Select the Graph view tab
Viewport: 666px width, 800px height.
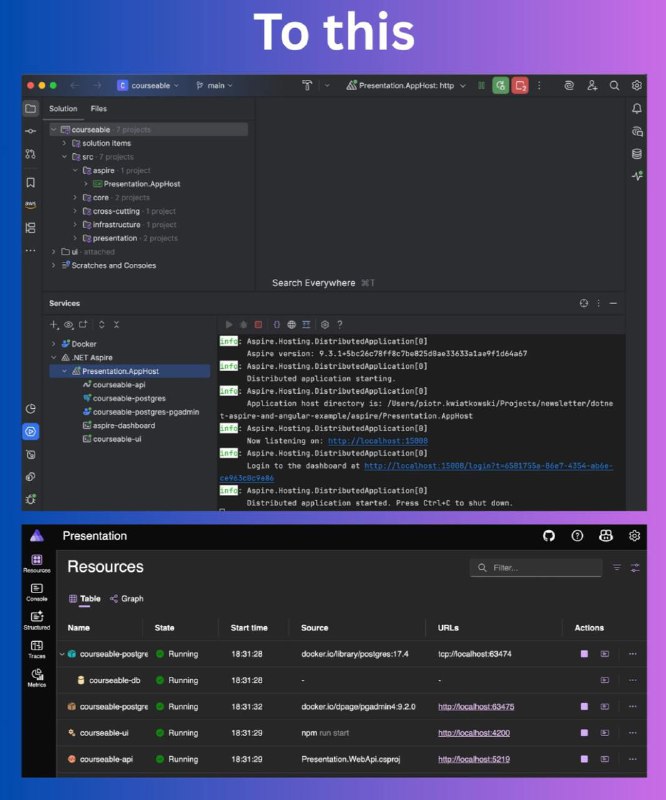(x=127, y=599)
